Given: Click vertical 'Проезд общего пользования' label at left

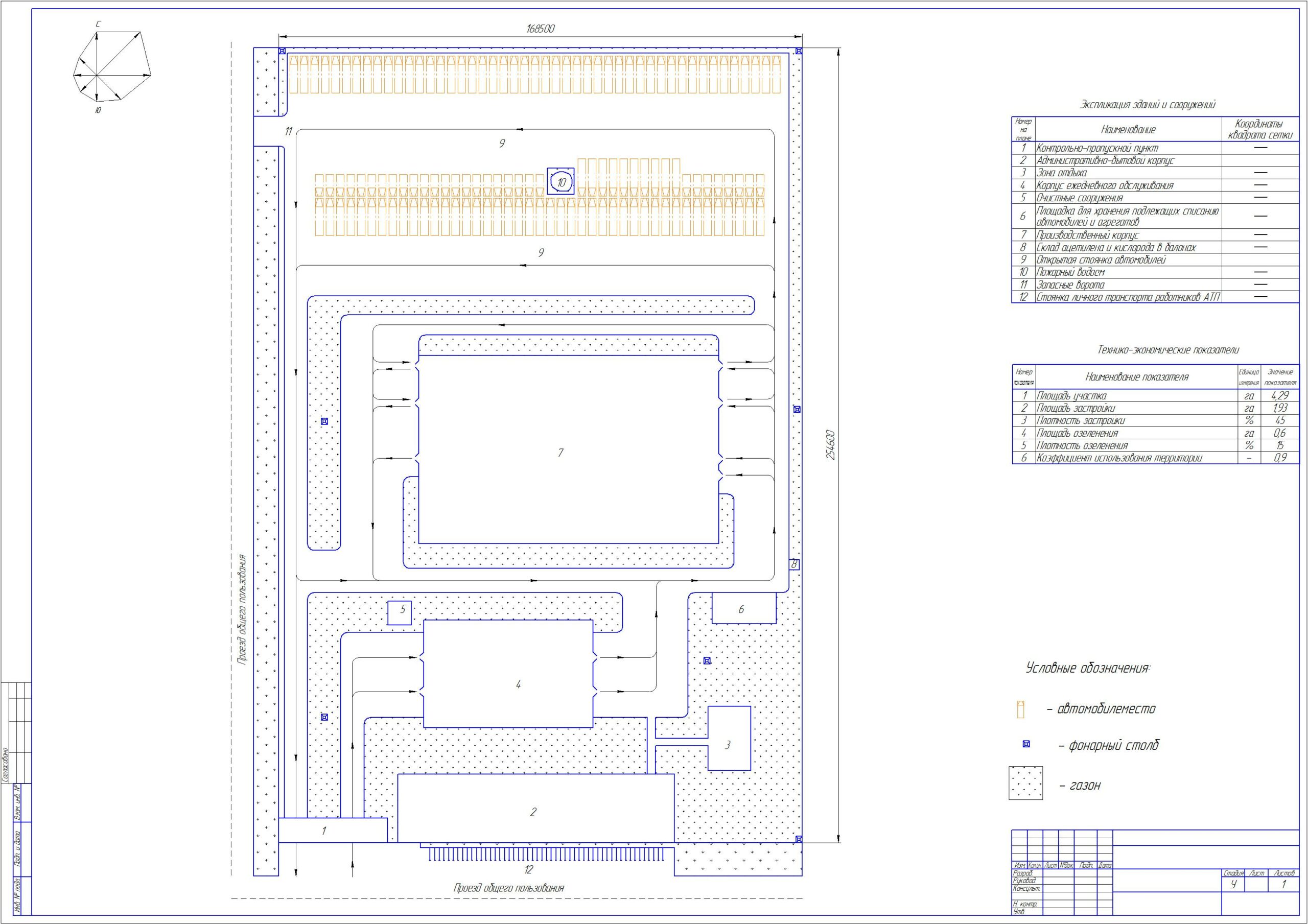Looking at the screenshot, I should (243, 609).
